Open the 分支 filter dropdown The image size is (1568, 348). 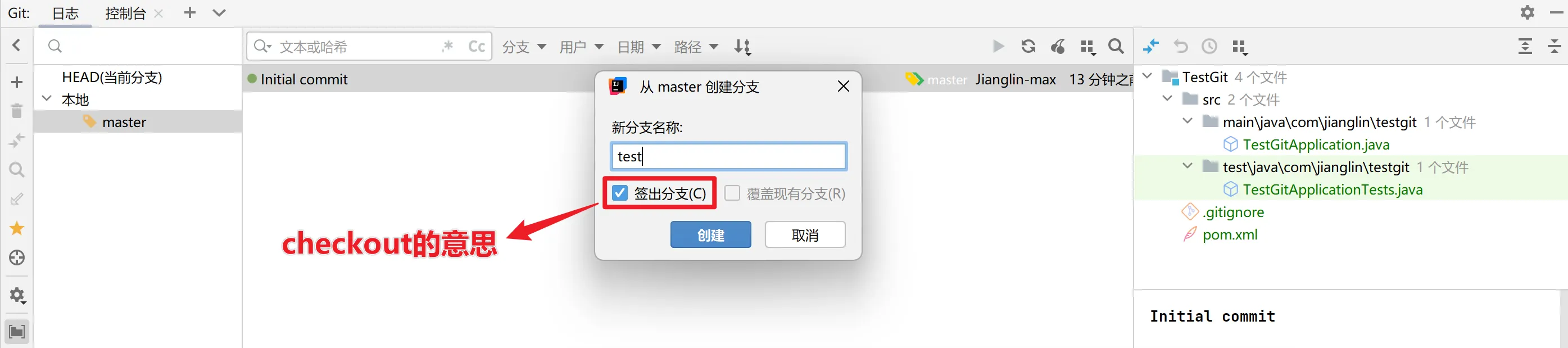tap(524, 47)
